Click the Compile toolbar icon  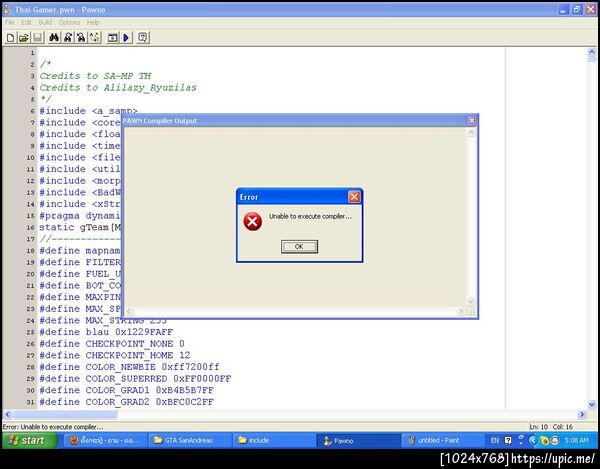pyautogui.click(x=112, y=37)
